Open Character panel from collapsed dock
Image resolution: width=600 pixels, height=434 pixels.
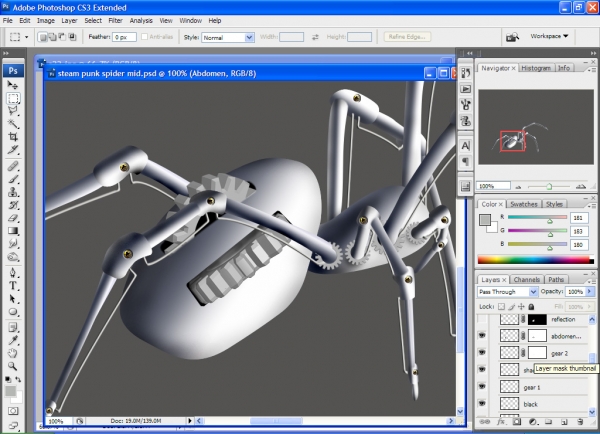pyautogui.click(x=465, y=145)
